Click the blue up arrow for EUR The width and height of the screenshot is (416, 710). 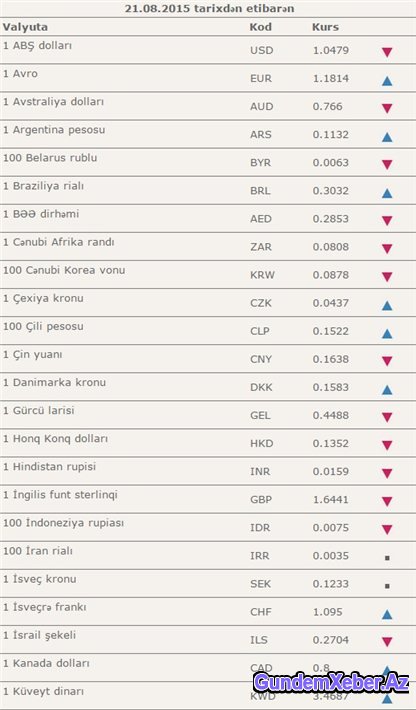pyautogui.click(x=387, y=81)
